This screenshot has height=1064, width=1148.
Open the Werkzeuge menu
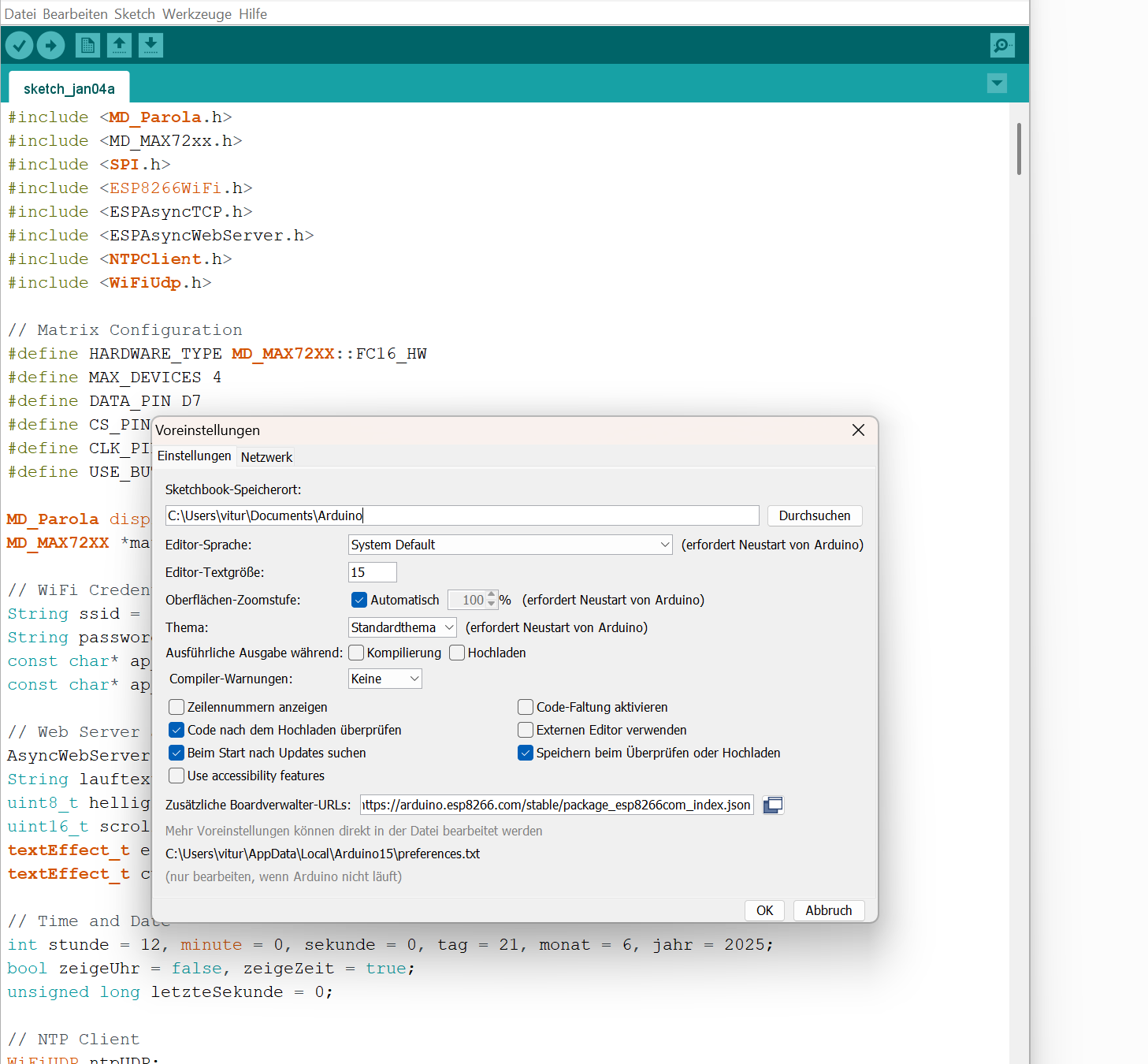[x=197, y=14]
